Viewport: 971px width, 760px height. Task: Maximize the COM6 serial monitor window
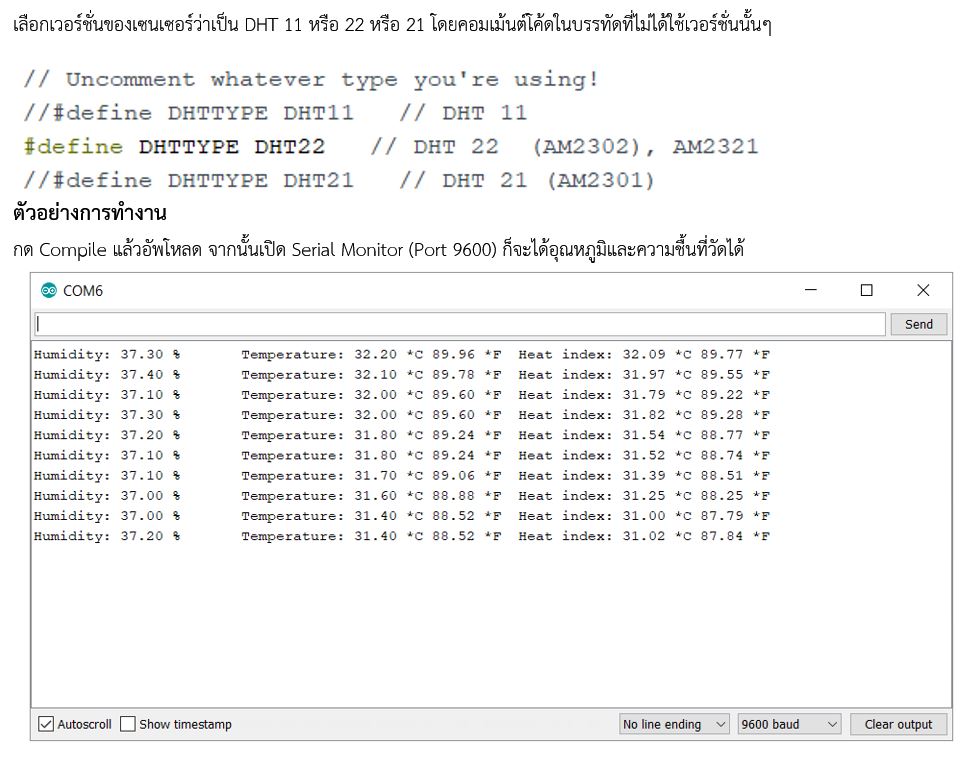[x=867, y=291]
